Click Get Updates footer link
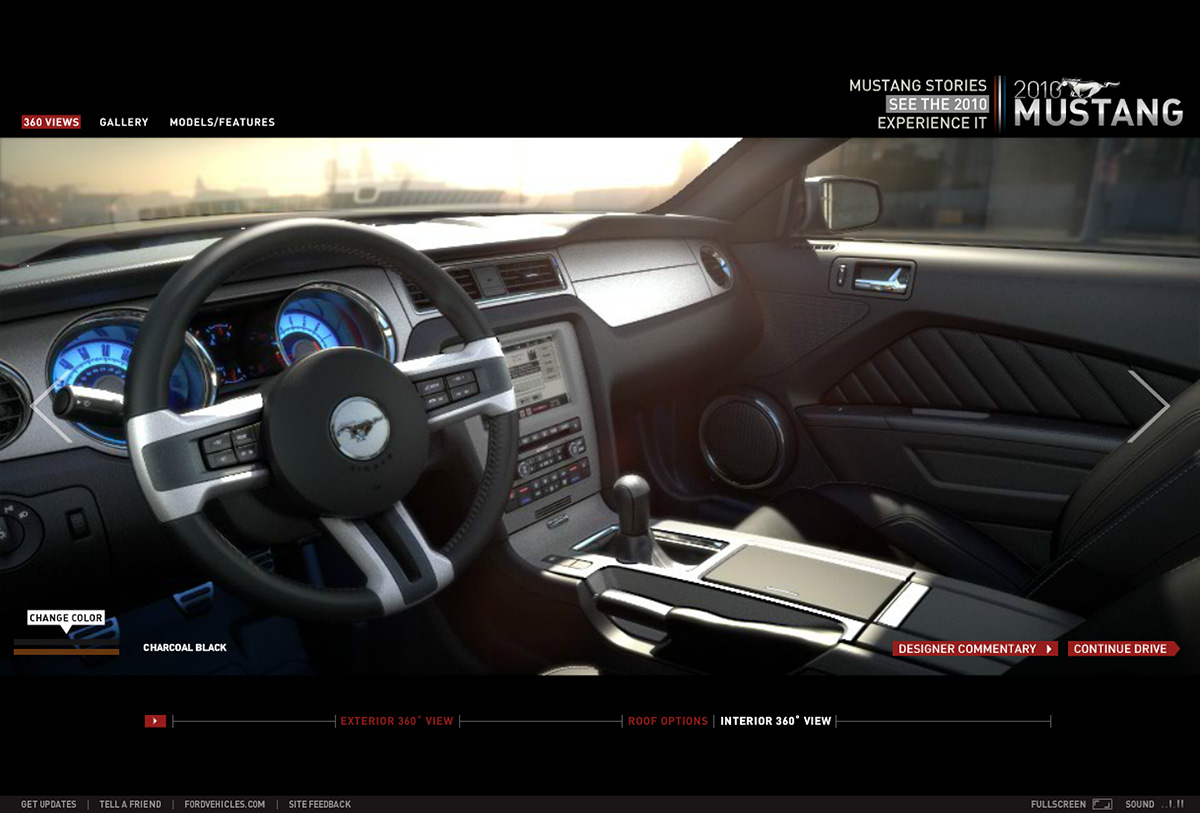This screenshot has height=813, width=1200. [49, 804]
